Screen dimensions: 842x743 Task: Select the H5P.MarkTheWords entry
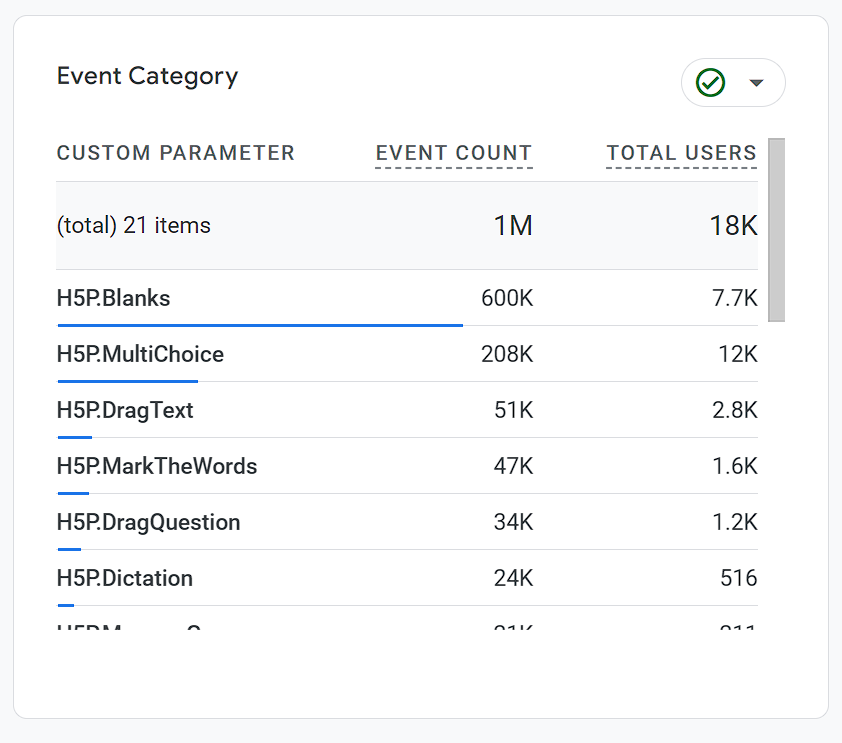156,466
